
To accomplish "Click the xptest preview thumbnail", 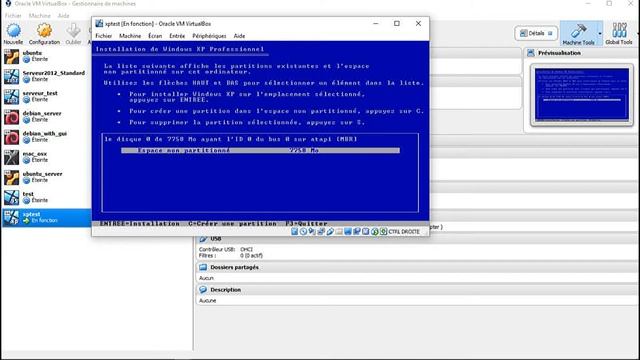I will click(x=582, y=95).
